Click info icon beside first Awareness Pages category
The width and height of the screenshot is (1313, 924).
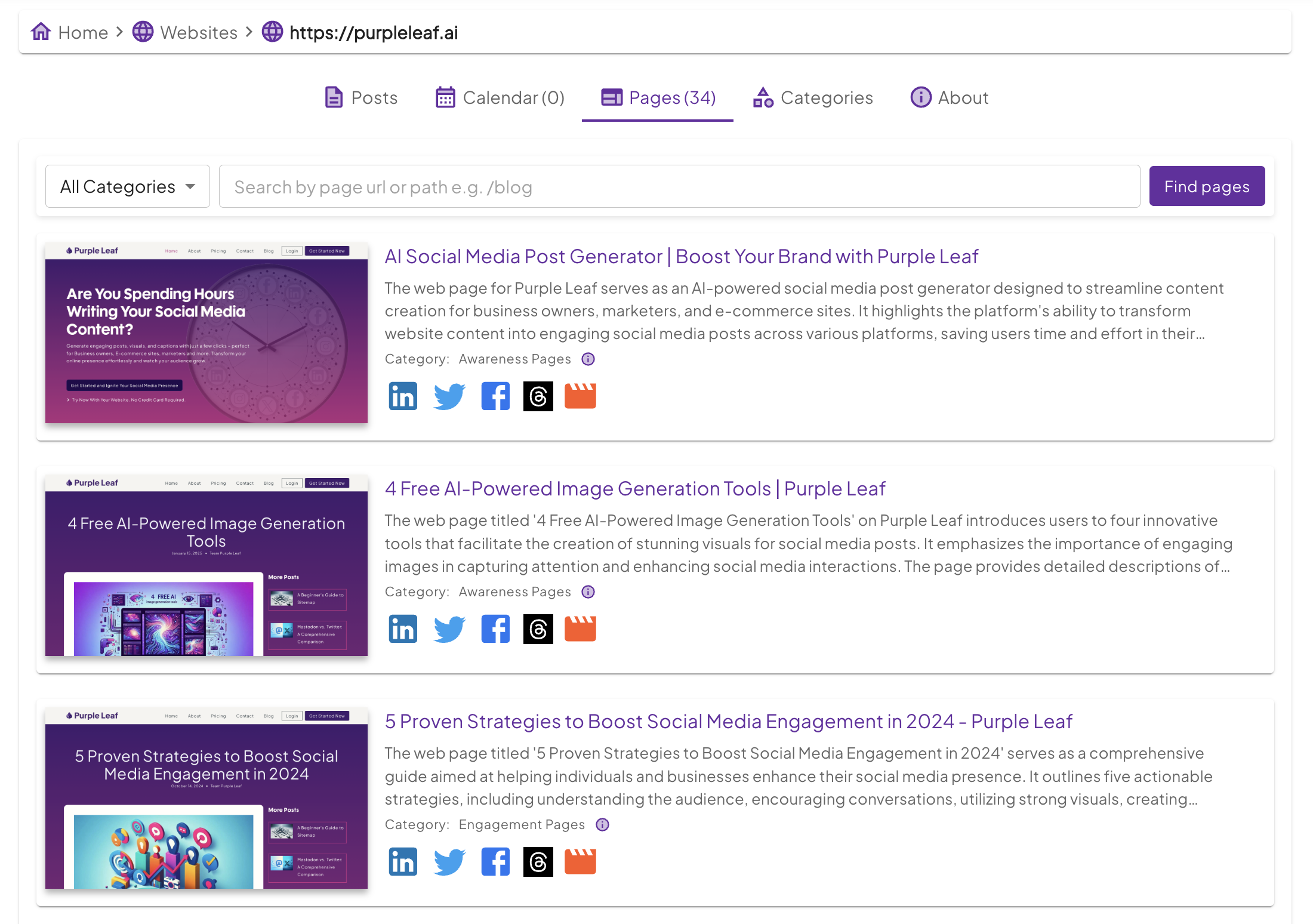click(588, 359)
